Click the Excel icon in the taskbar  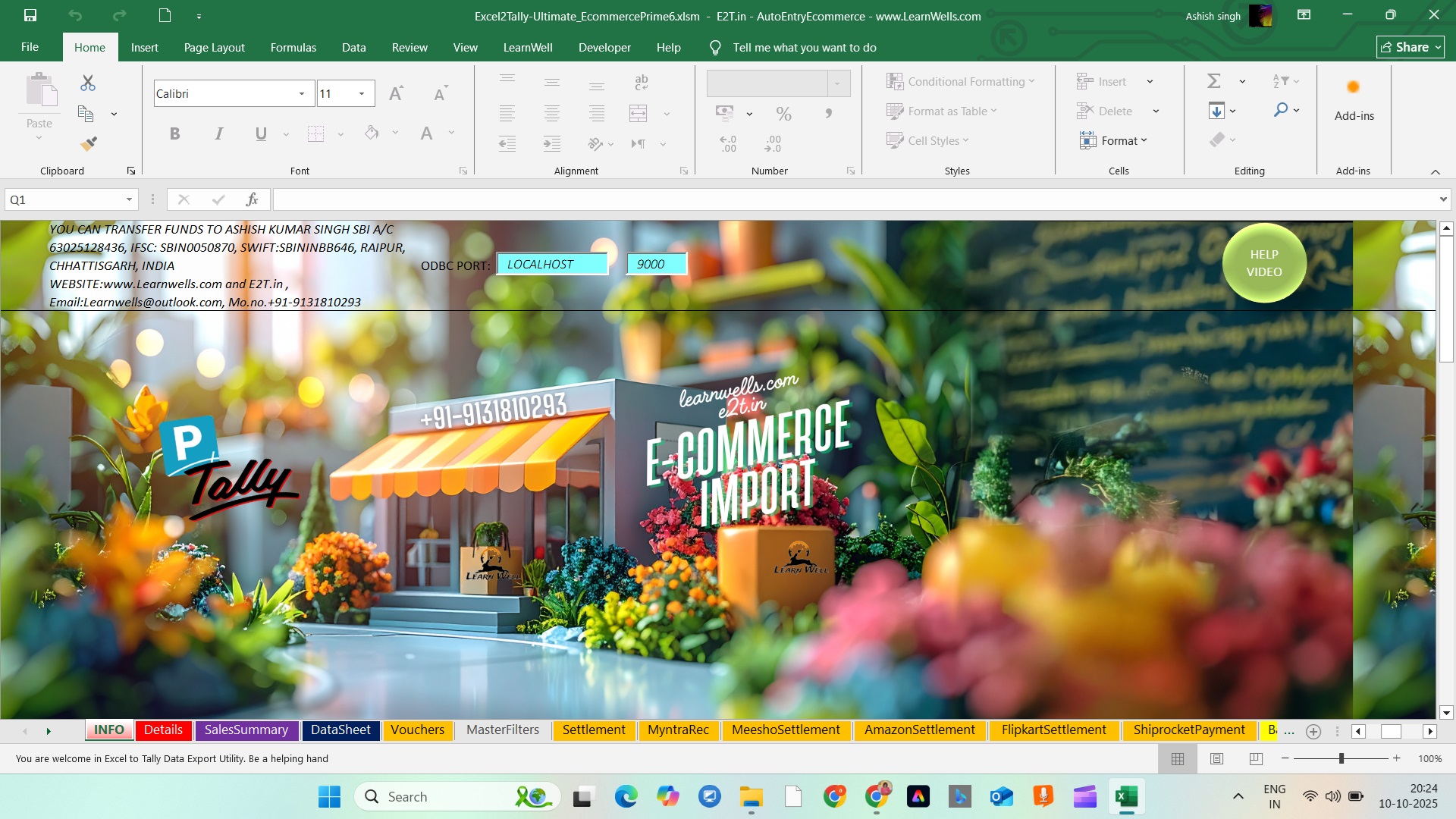[1126, 796]
